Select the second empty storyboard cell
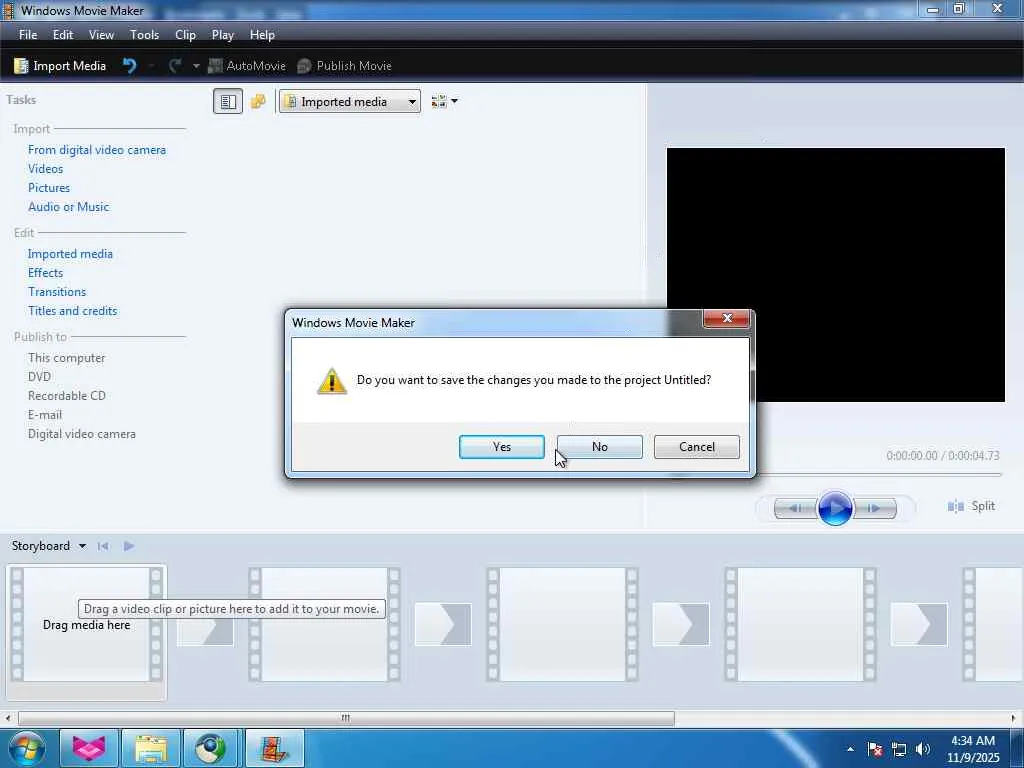The width and height of the screenshot is (1024, 768). pos(324,624)
